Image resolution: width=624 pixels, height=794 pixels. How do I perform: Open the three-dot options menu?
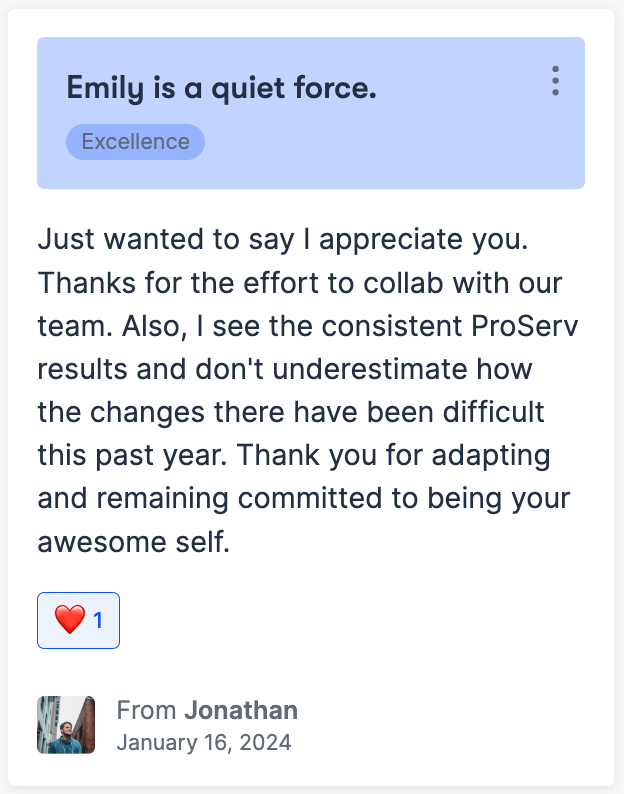point(555,81)
